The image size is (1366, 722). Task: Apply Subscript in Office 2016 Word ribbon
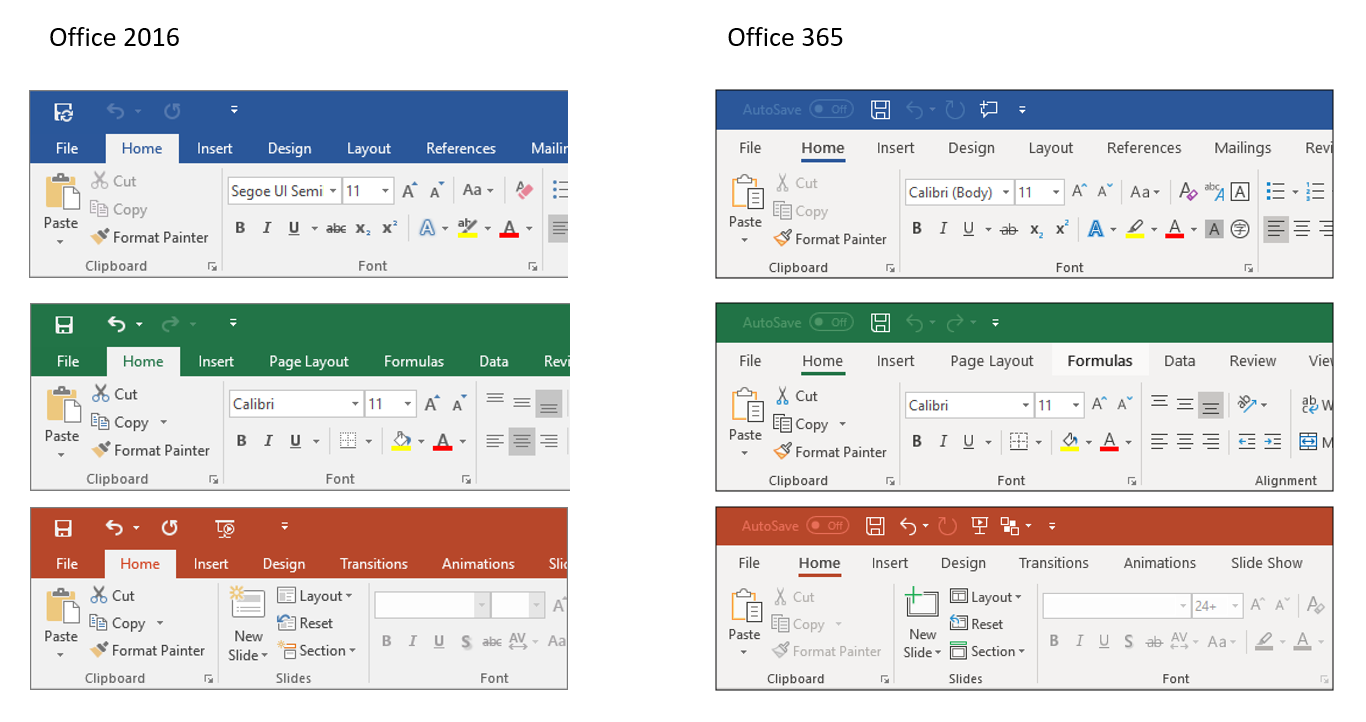pyautogui.click(x=363, y=228)
